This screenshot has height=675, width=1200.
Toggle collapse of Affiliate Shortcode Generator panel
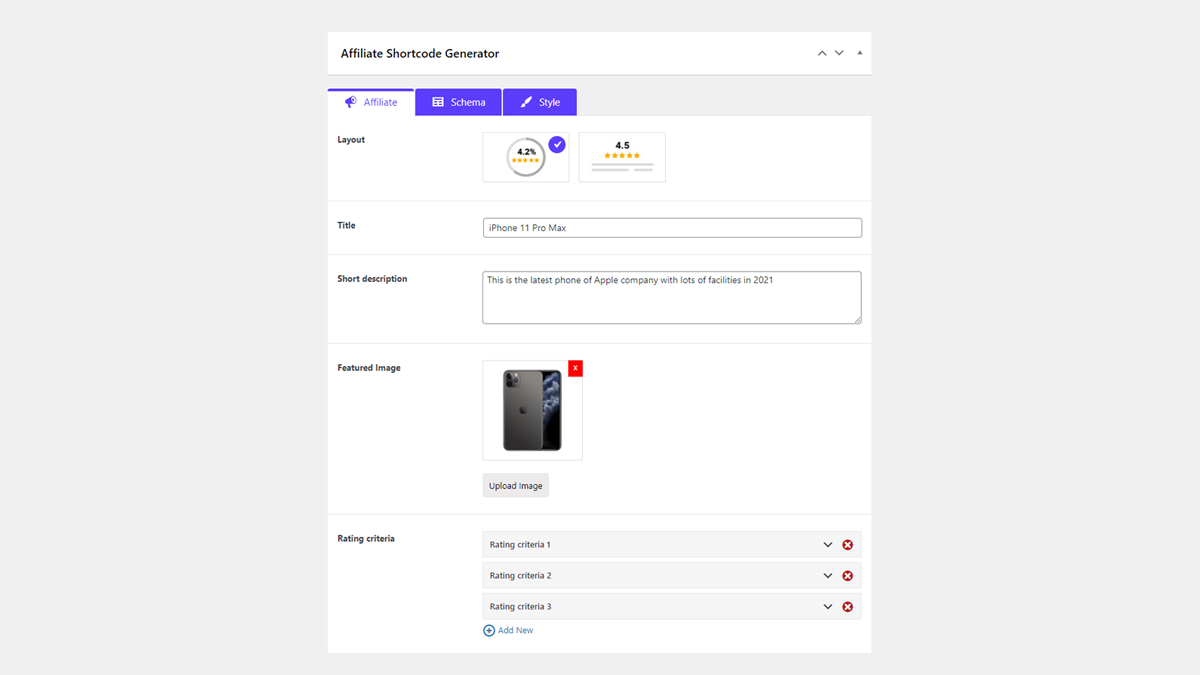860,53
